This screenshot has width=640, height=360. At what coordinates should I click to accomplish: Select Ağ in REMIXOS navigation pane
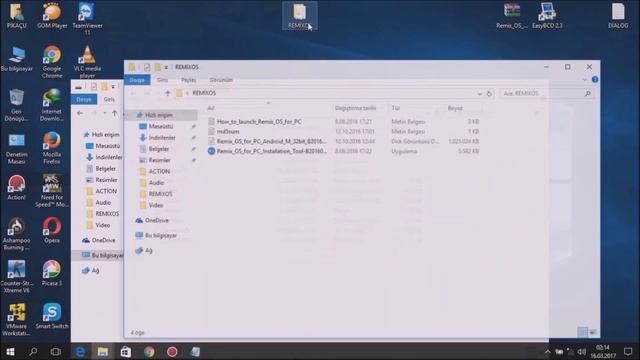click(x=149, y=250)
